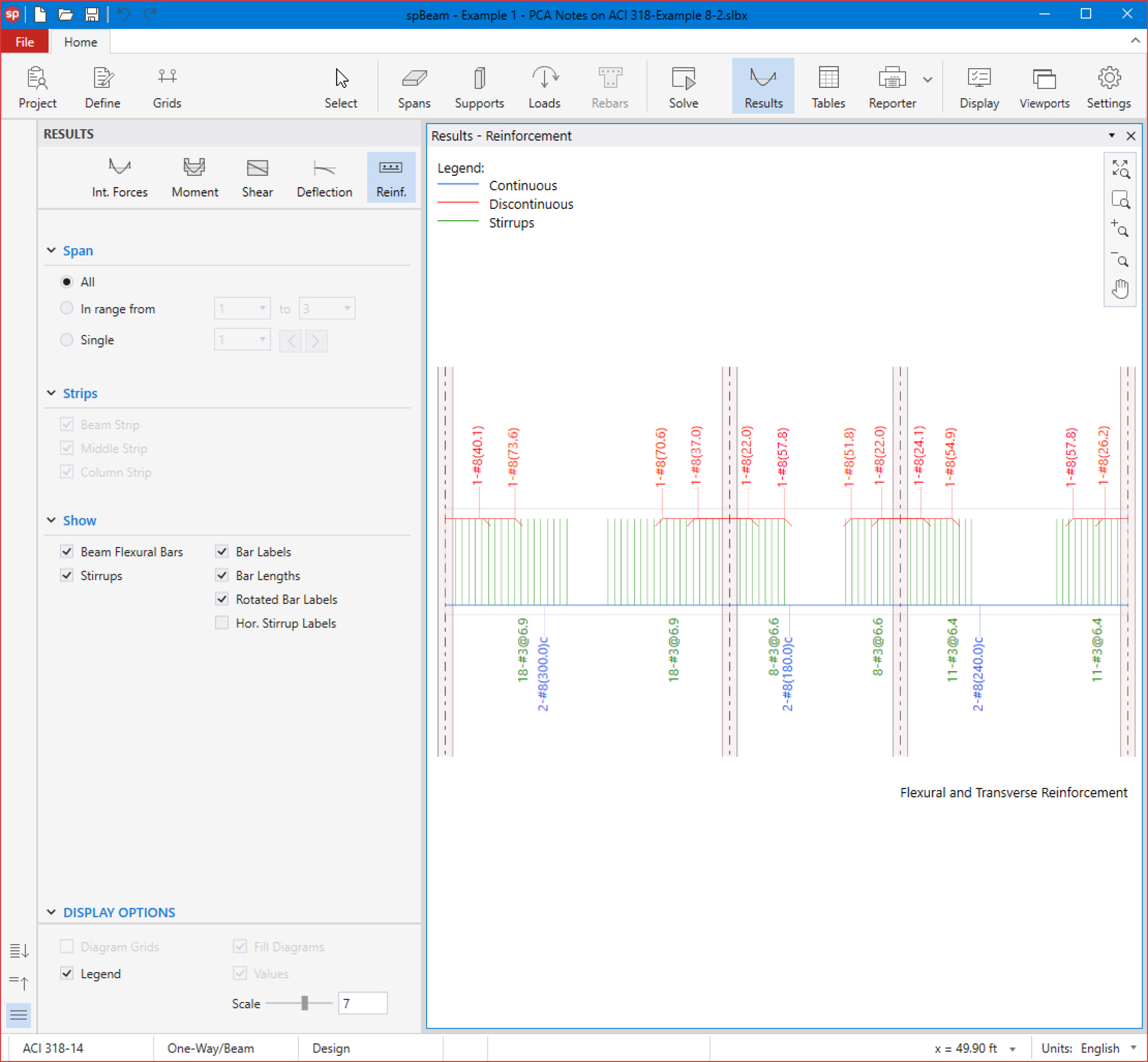Uncheck the Stirrups checkbox
The width and height of the screenshot is (1148, 1062).
point(67,575)
